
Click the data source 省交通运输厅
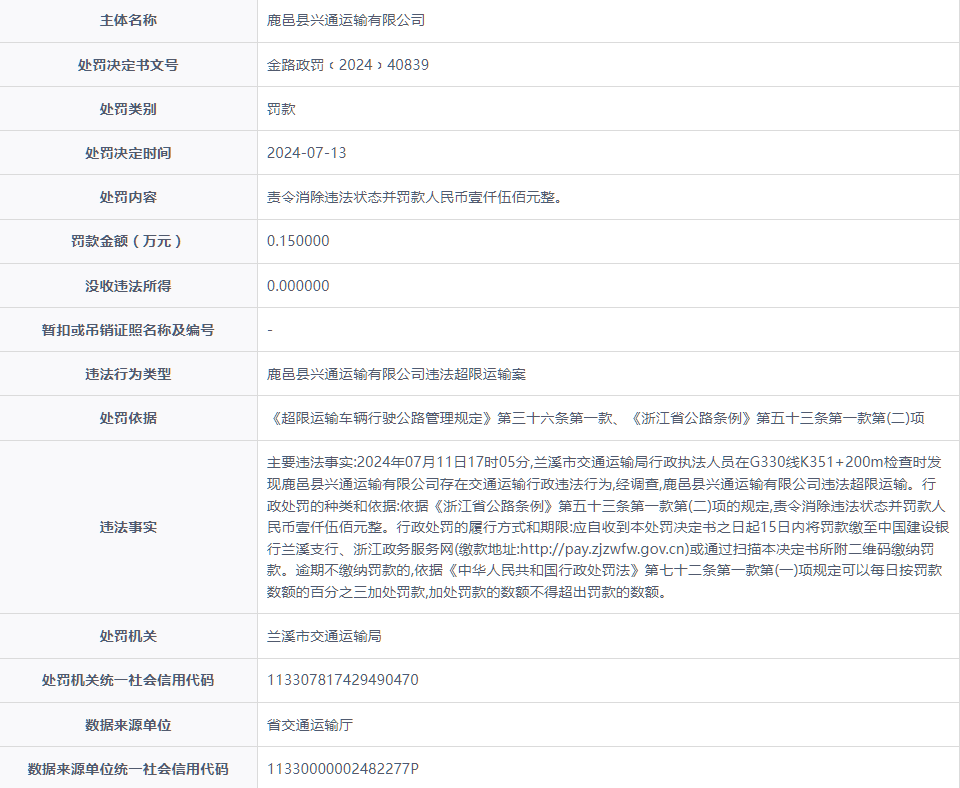(310, 725)
